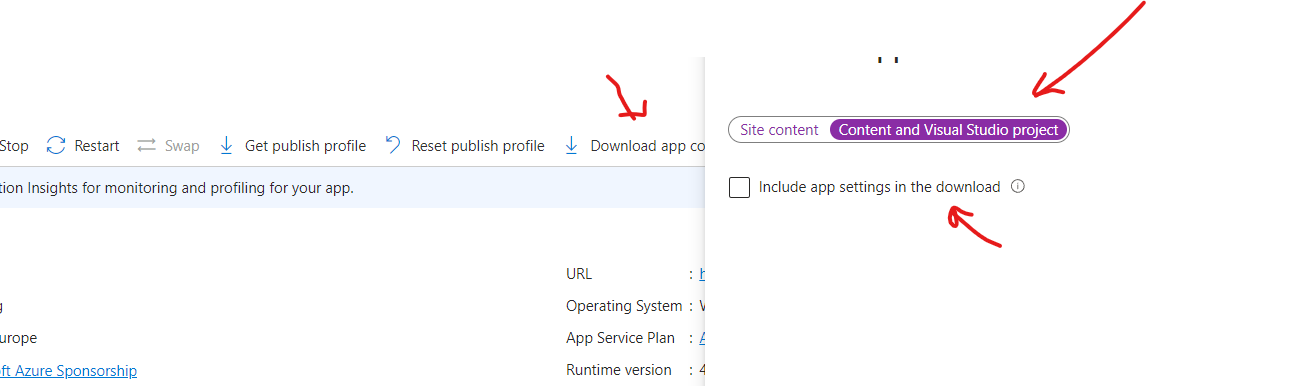Click the Reset publish profile text
This screenshot has width=1300, height=386.
tap(478, 146)
